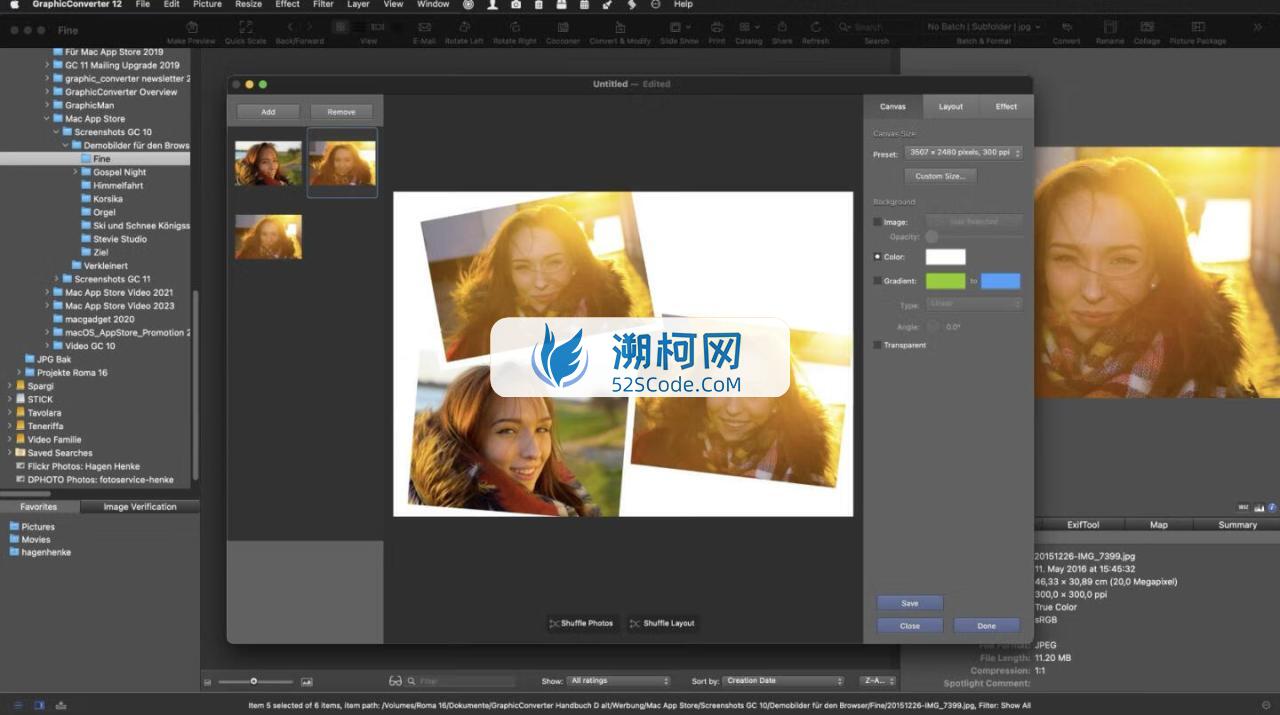Click the Print toolbar icon
This screenshot has height=715, width=1280.
click(717, 27)
